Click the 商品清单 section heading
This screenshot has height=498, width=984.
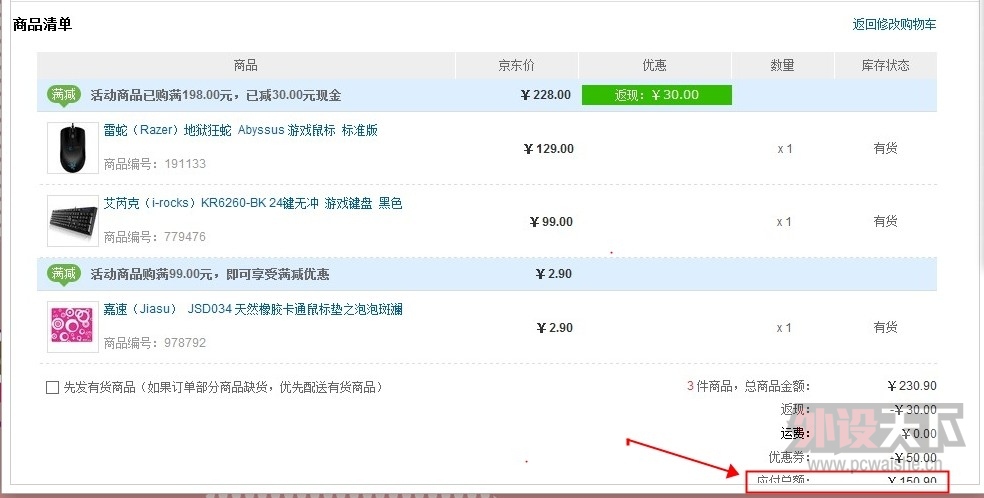pyautogui.click(x=43, y=24)
